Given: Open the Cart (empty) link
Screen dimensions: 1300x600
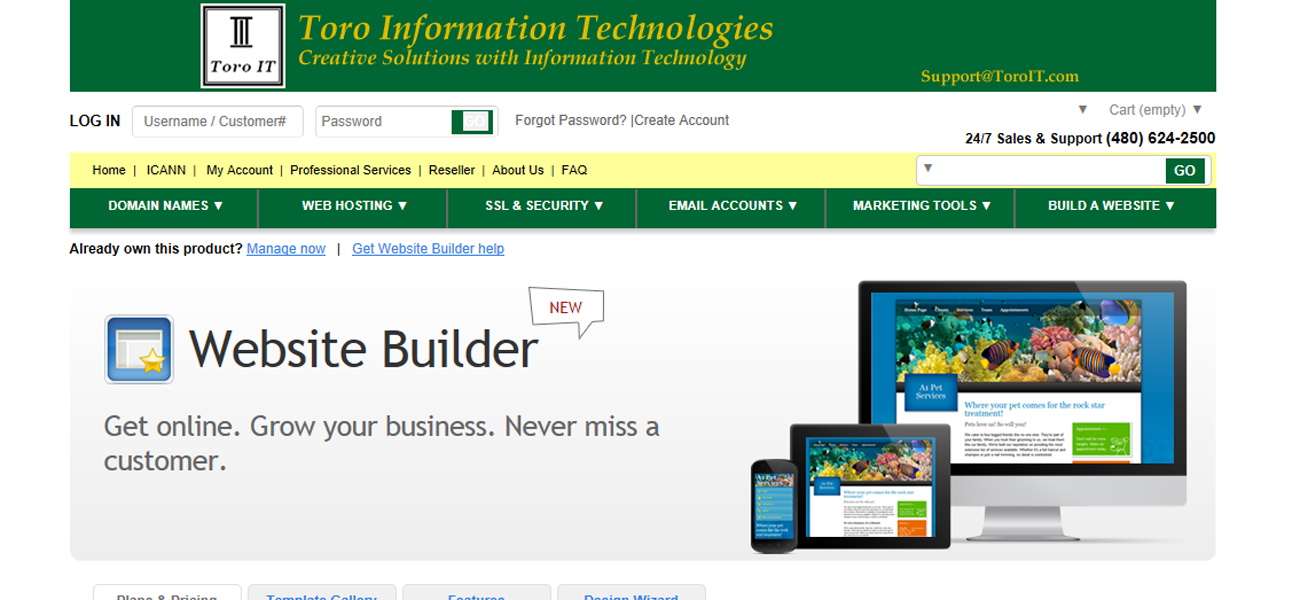Looking at the screenshot, I should pos(1147,110).
